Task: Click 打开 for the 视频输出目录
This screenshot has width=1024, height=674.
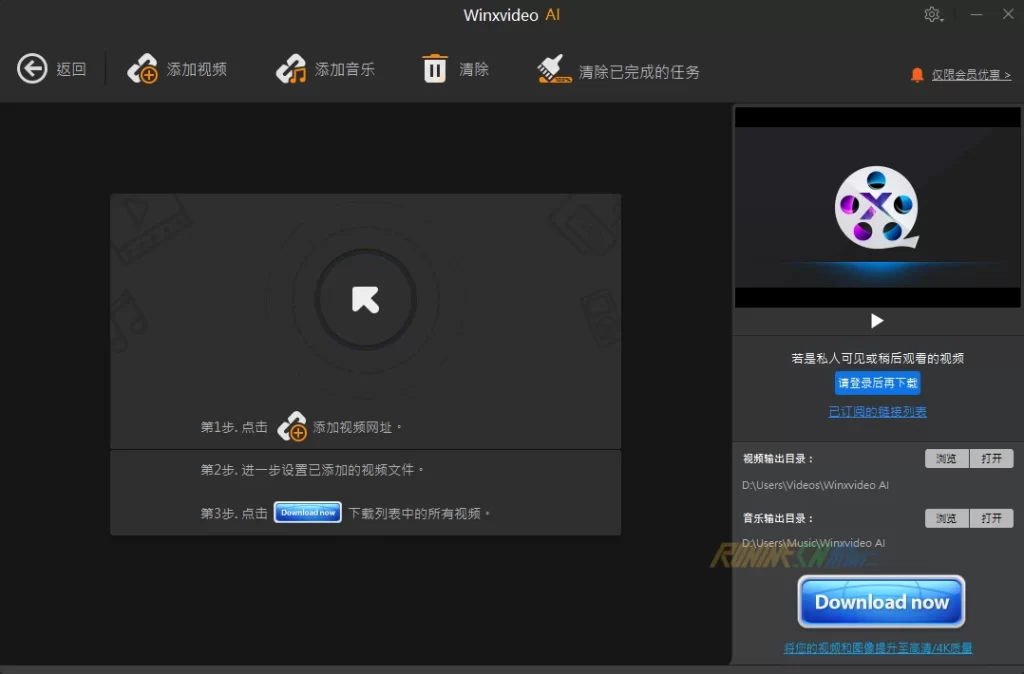Action: click(x=991, y=459)
